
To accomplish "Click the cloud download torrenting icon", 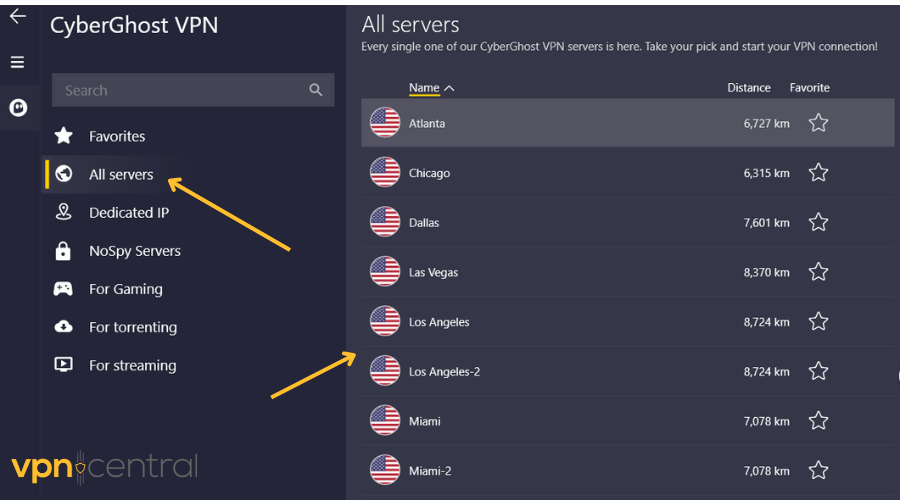I will click(63, 327).
